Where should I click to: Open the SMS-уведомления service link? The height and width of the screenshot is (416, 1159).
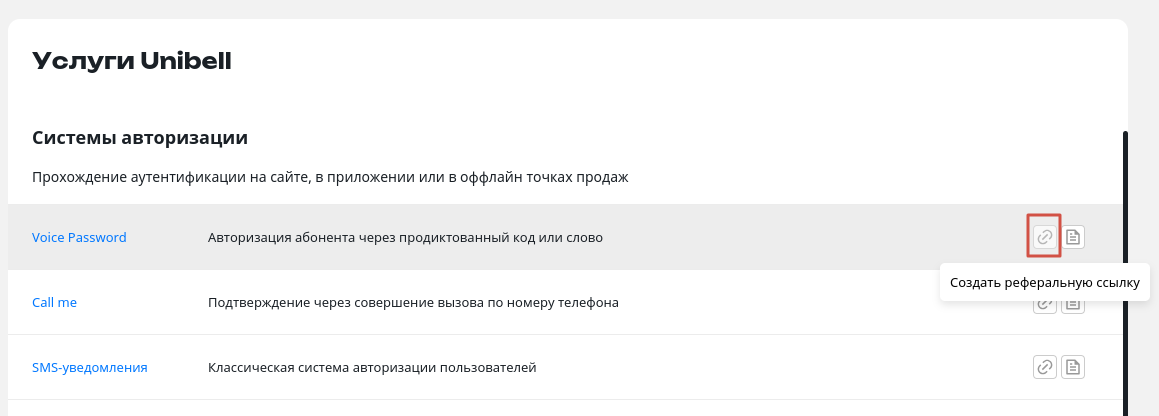coord(89,367)
